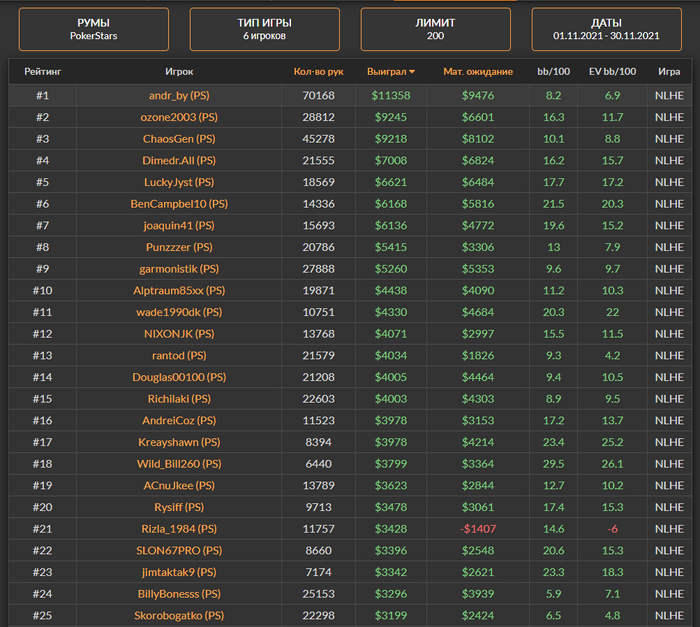Click the EV bb/100 column header
The image size is (700, 627).
click(613, 72)
